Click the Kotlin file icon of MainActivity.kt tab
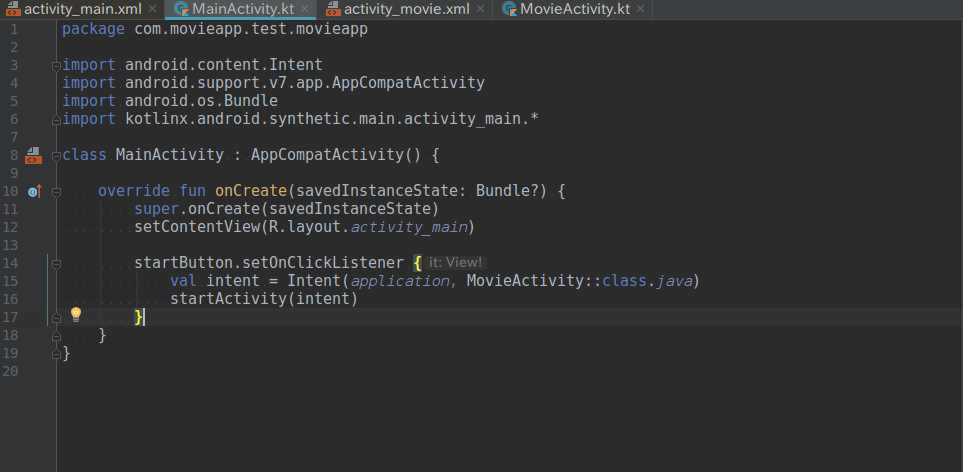The image size is (963, 472). point(181,9)
